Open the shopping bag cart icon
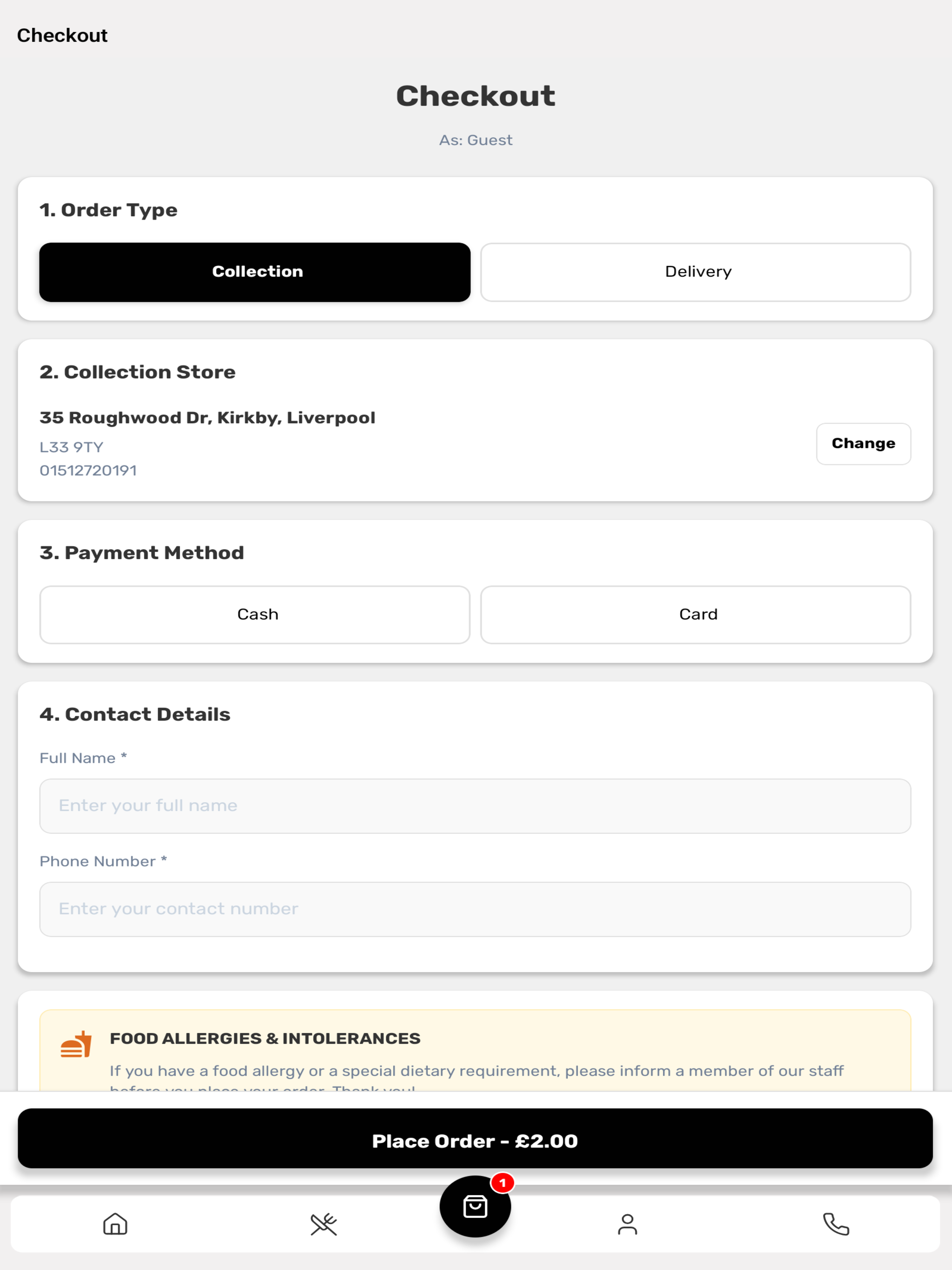The width and height of the screenshot is (952, 1270). pyautogui.click(x=475, y=1206)
